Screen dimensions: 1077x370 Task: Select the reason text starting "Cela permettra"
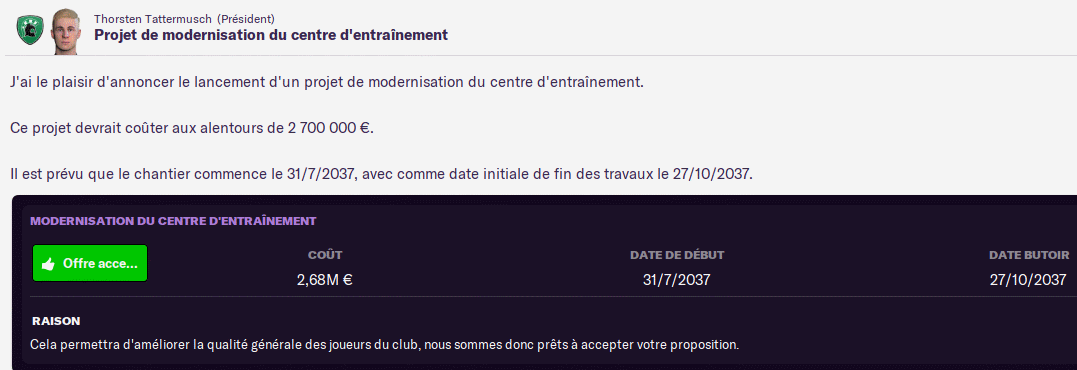385,344
